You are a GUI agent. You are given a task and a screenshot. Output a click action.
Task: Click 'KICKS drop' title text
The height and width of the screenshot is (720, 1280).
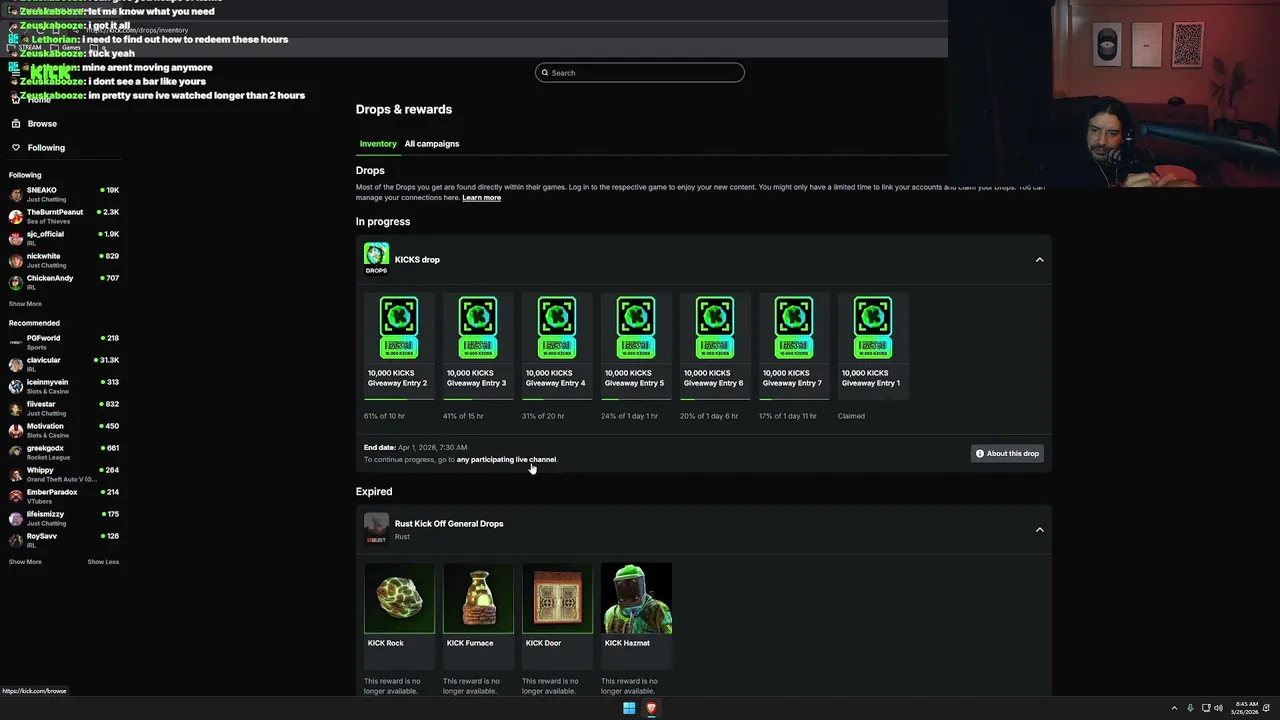(417, 260)
